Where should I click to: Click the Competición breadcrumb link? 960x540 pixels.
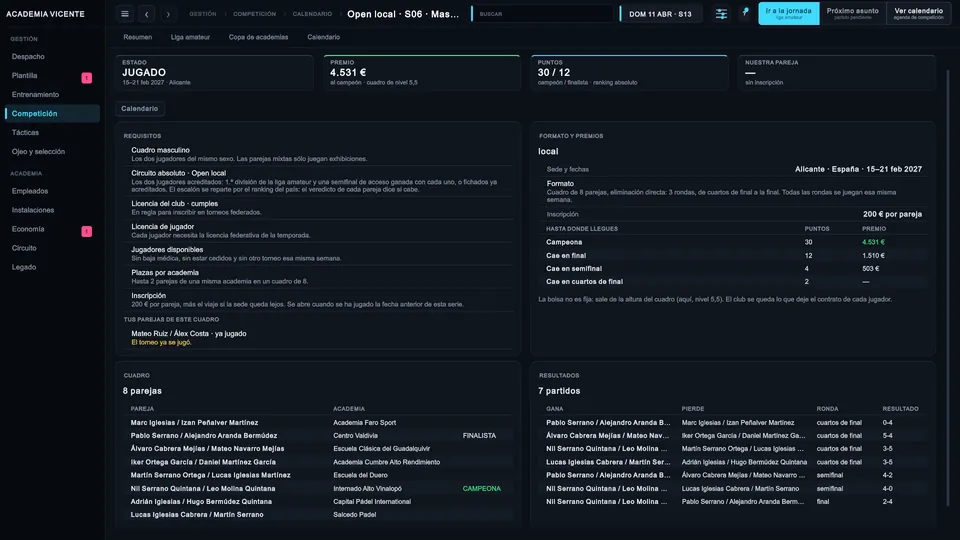tap(254, 13)
